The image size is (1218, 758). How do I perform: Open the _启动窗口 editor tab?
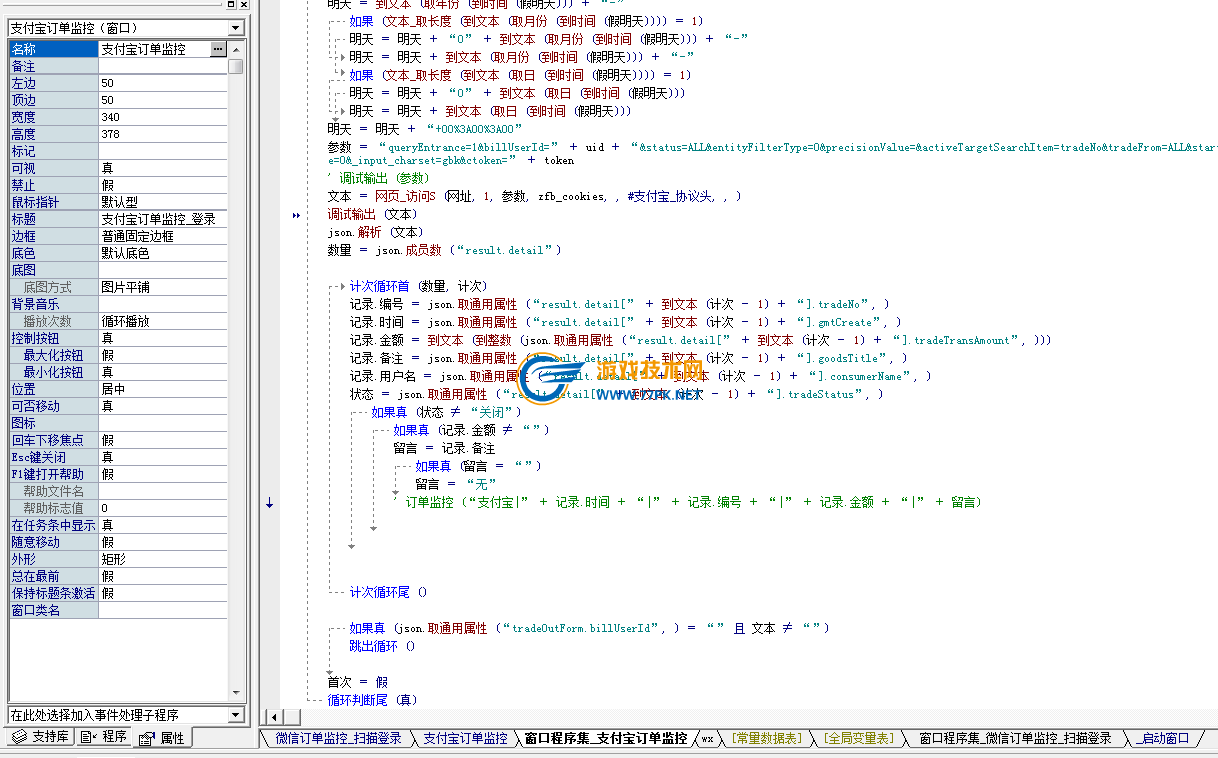click(1164, 738)
